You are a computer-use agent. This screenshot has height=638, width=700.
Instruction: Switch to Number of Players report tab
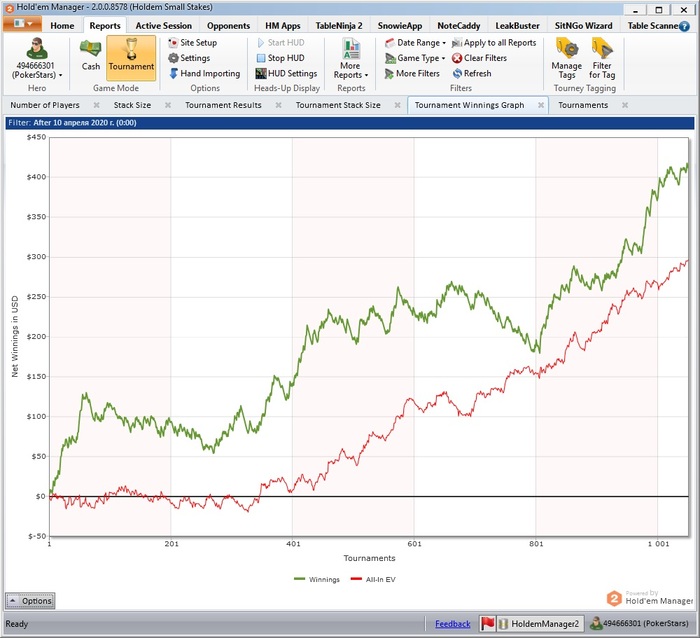pos(45,105)
